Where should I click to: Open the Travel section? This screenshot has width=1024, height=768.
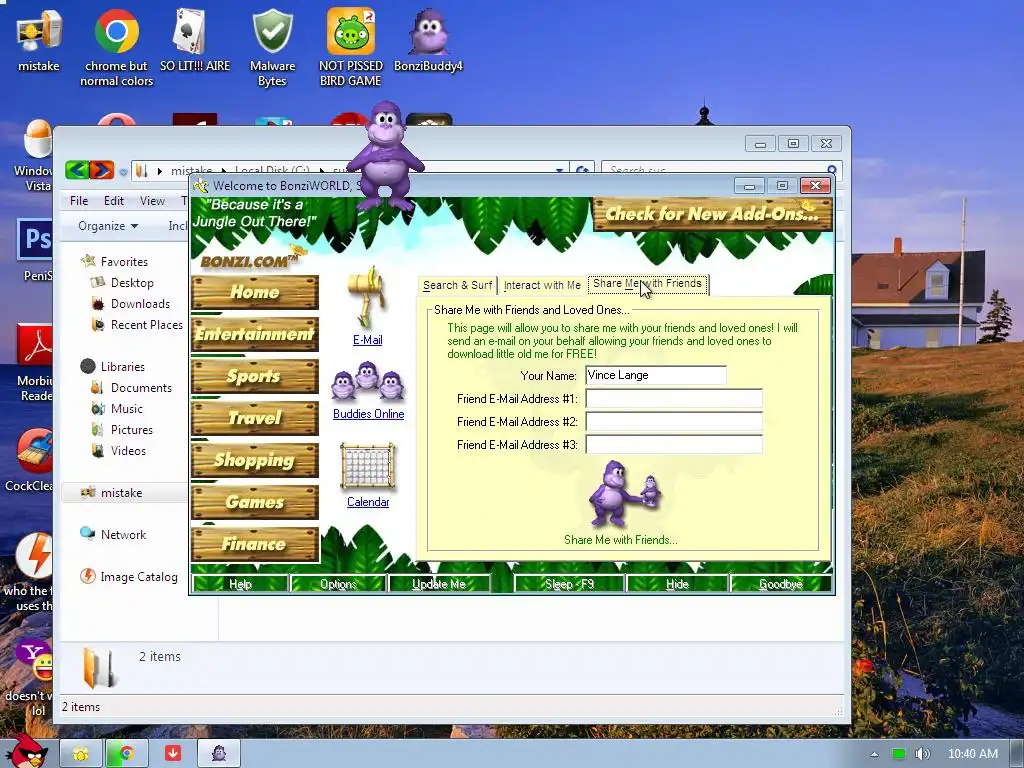[255, 418]
